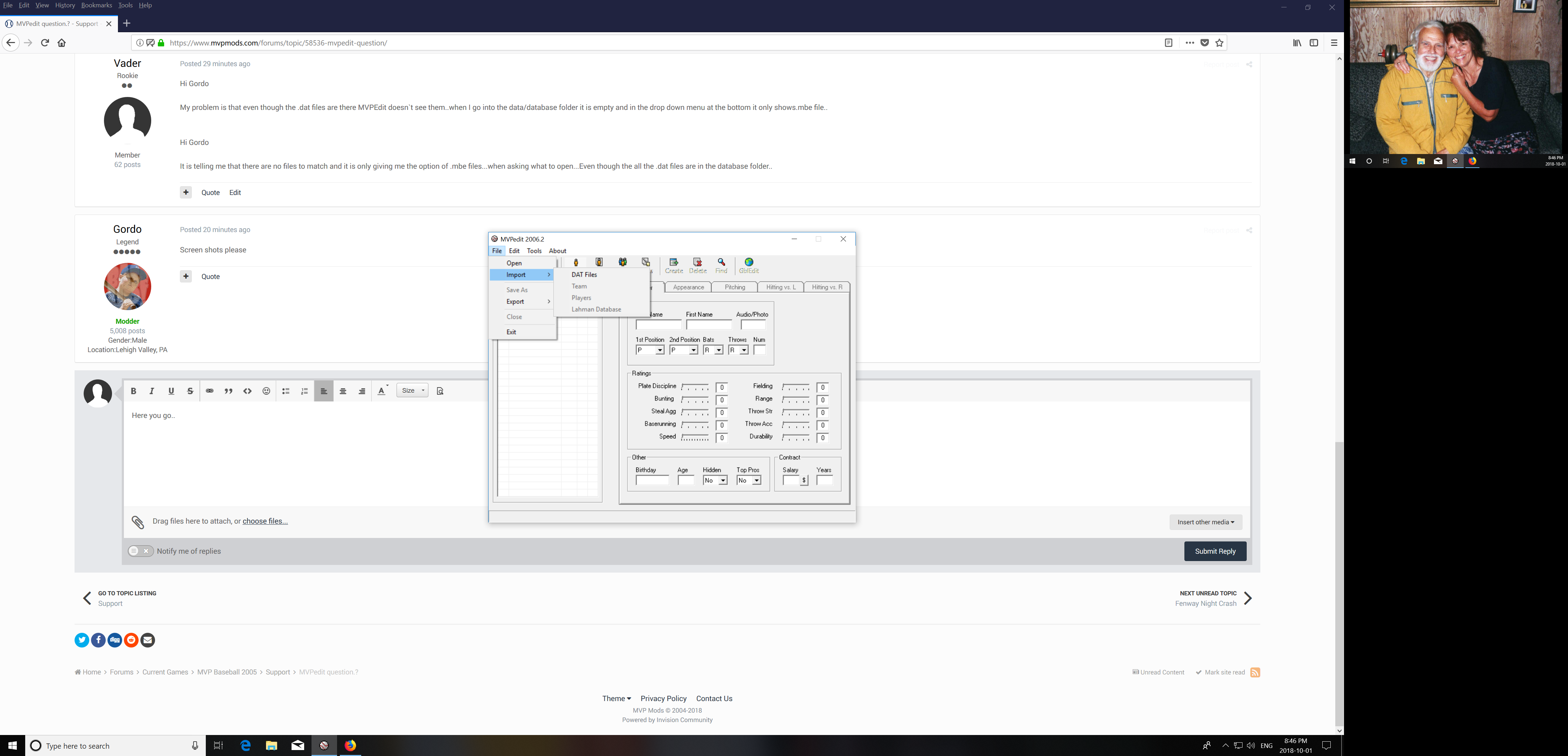Viewport: 1568px width, 756px height.
Task: Open the text color dropdown in editor
Action: [382, 391]
